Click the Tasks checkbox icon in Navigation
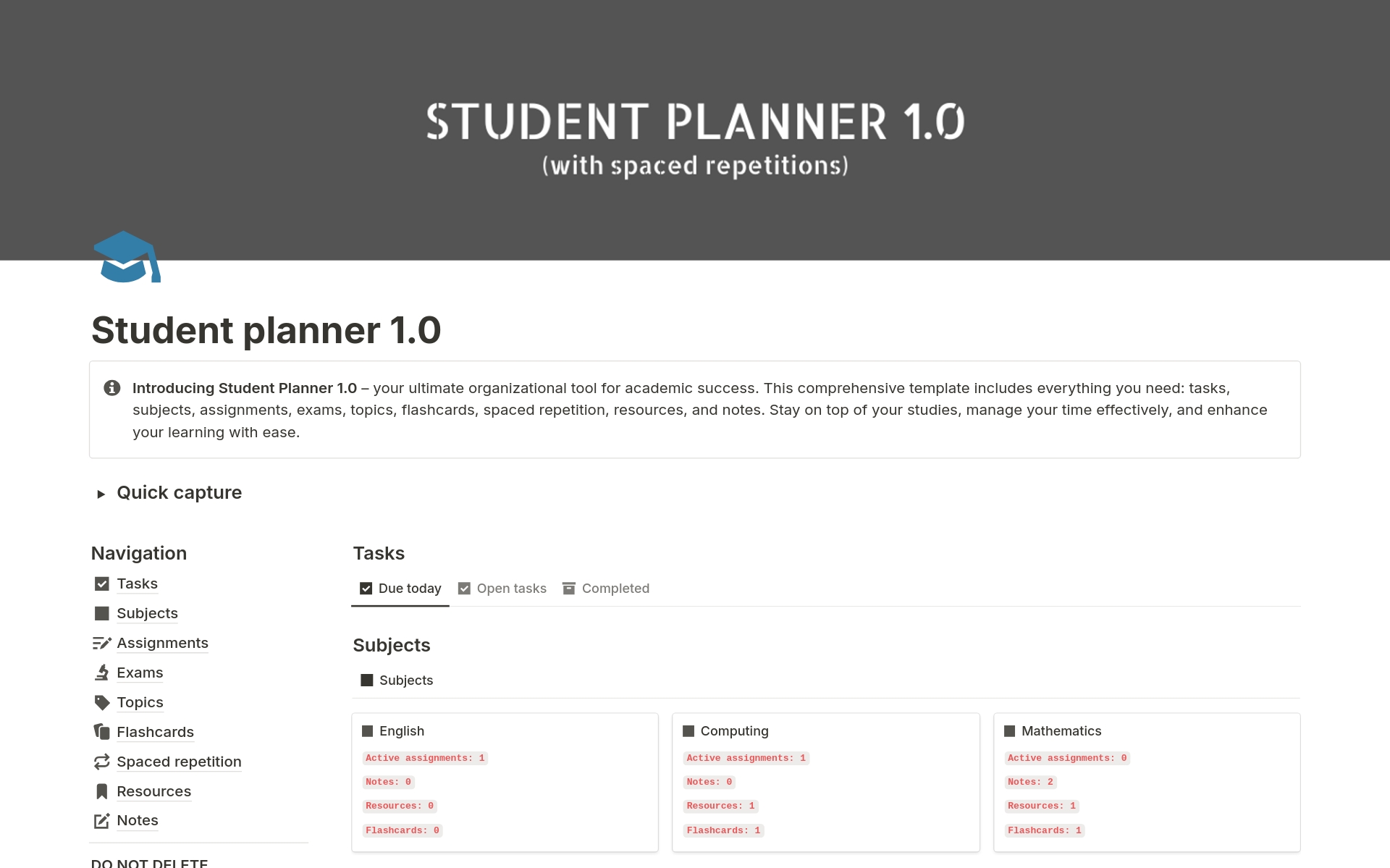Viewport: 1390px width, 868px height. (102, 583)
